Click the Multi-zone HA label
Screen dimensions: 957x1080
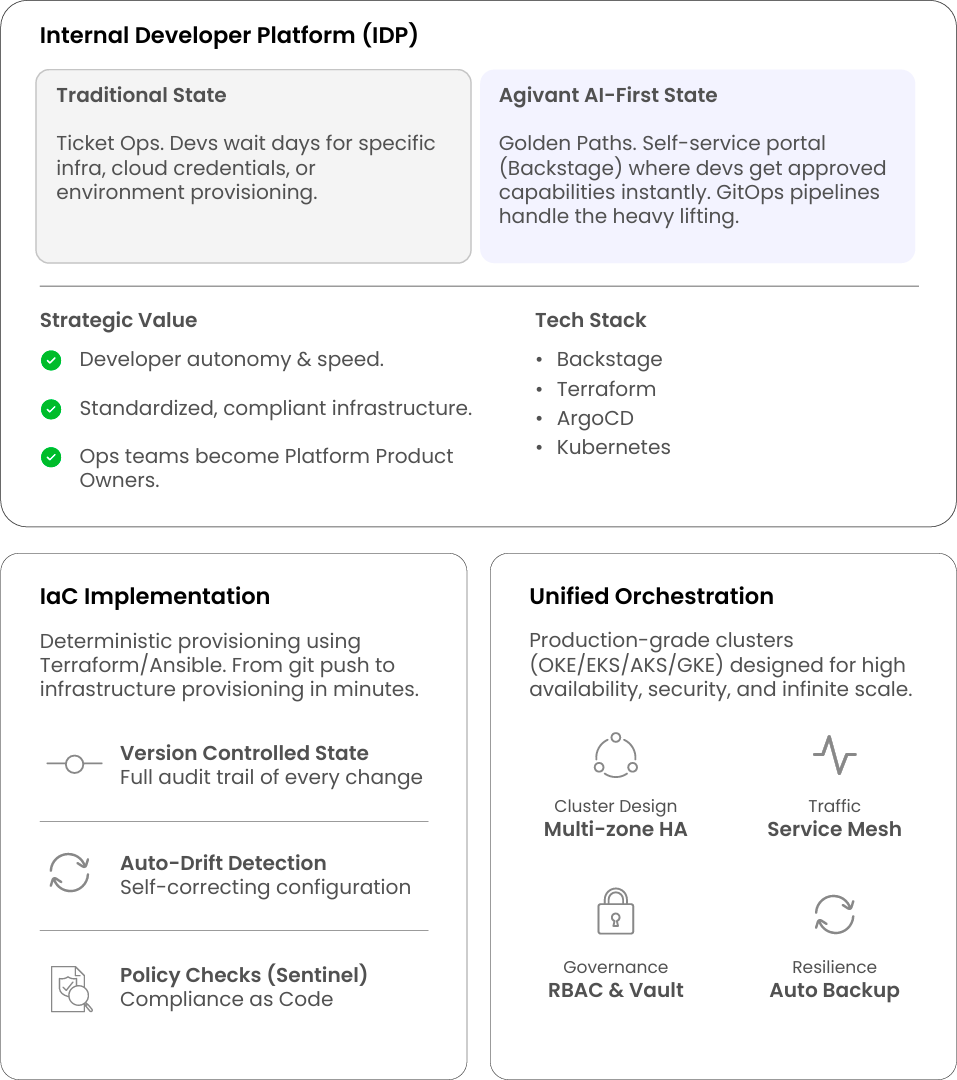point(616,829)
